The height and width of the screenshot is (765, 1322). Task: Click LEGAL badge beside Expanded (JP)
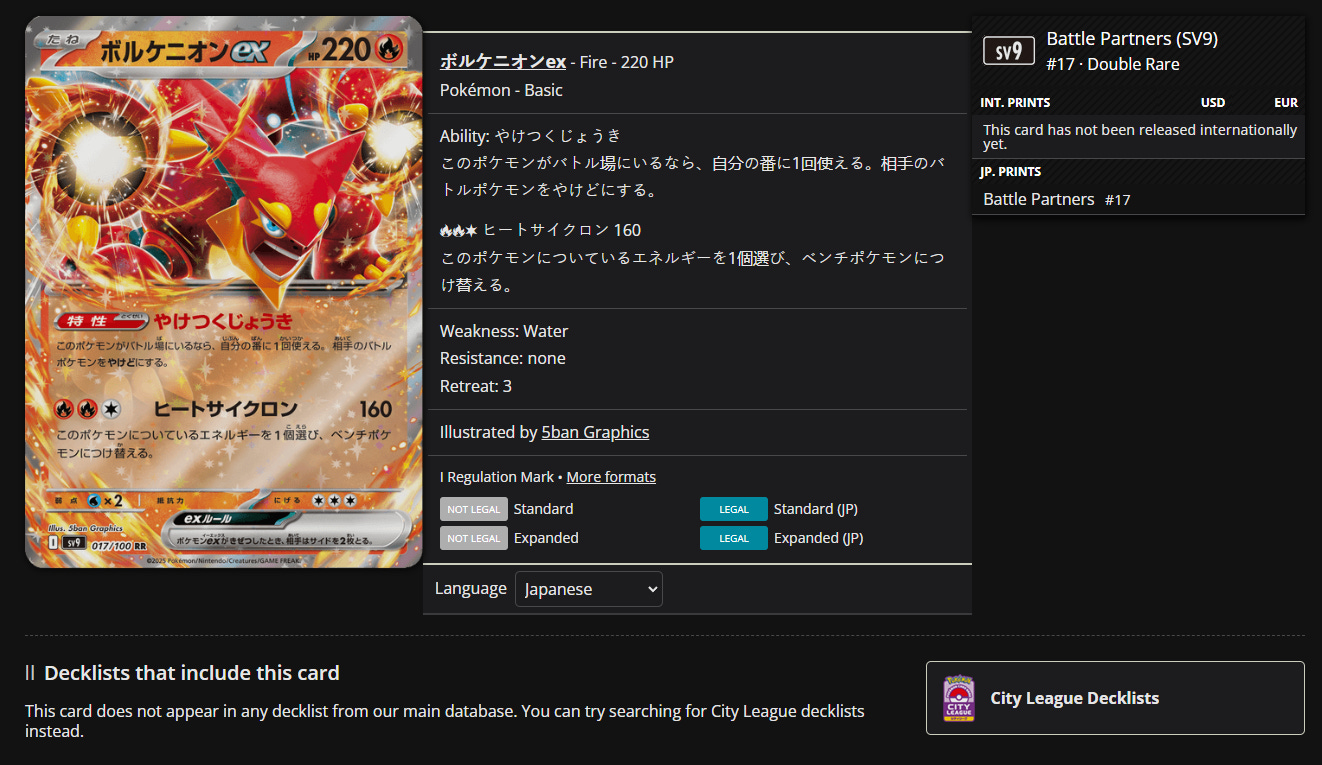tap(734, 538)
